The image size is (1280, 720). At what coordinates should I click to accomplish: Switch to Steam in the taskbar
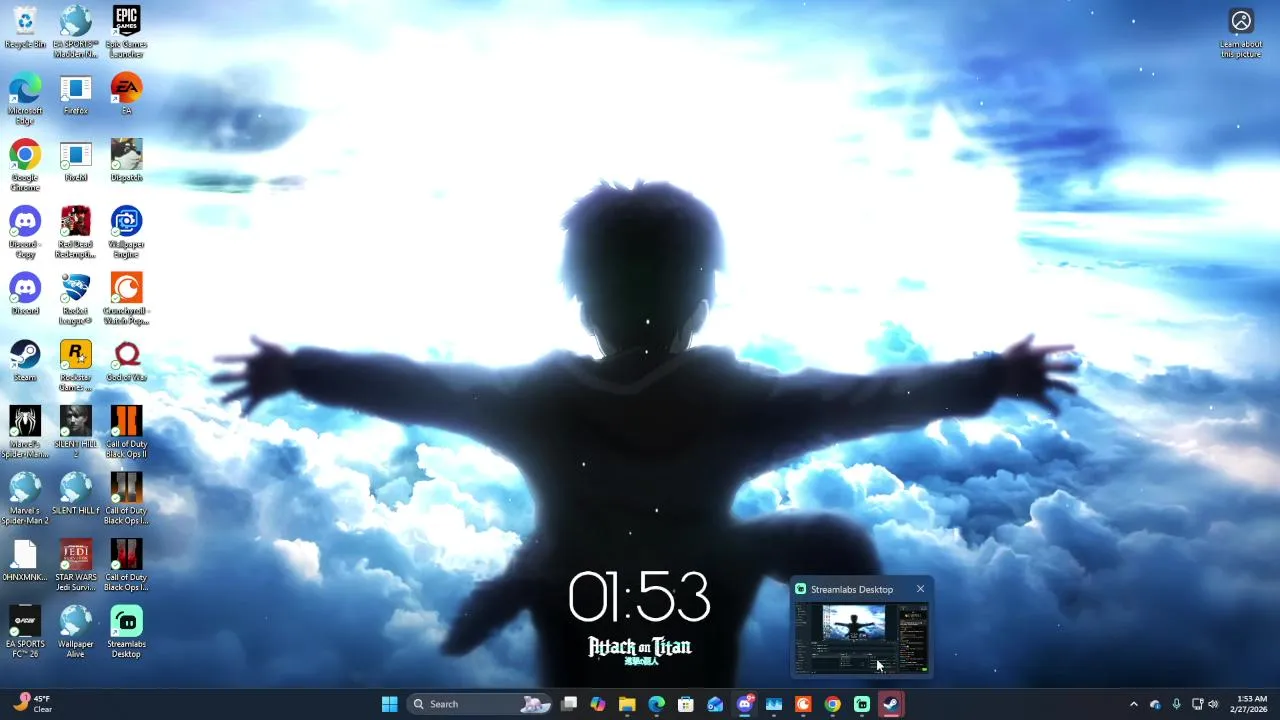tap(891, 704)
